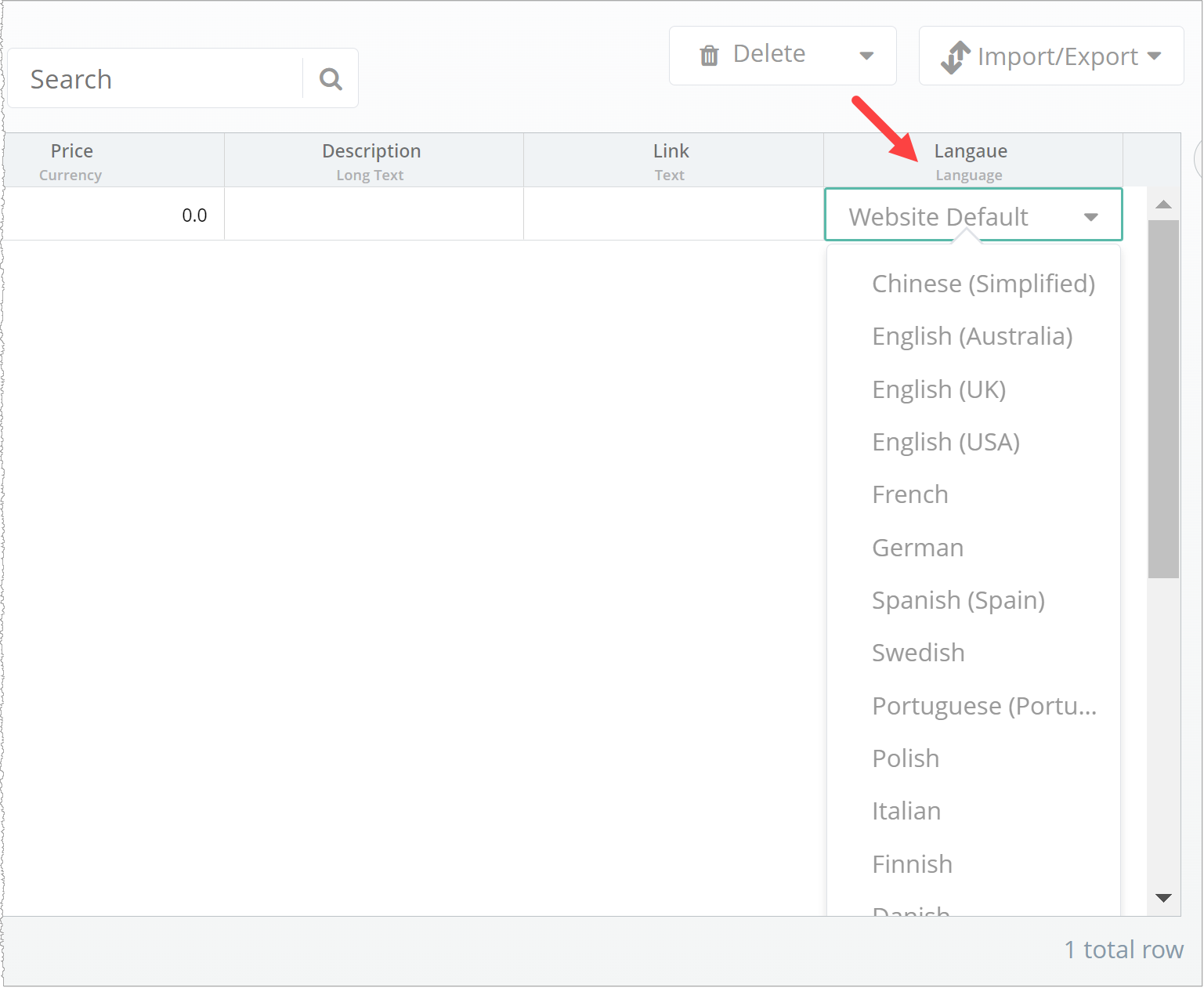The image size is (1204, 988).
Task: Choose English (Australia) language option
Action: click(971, 336)
